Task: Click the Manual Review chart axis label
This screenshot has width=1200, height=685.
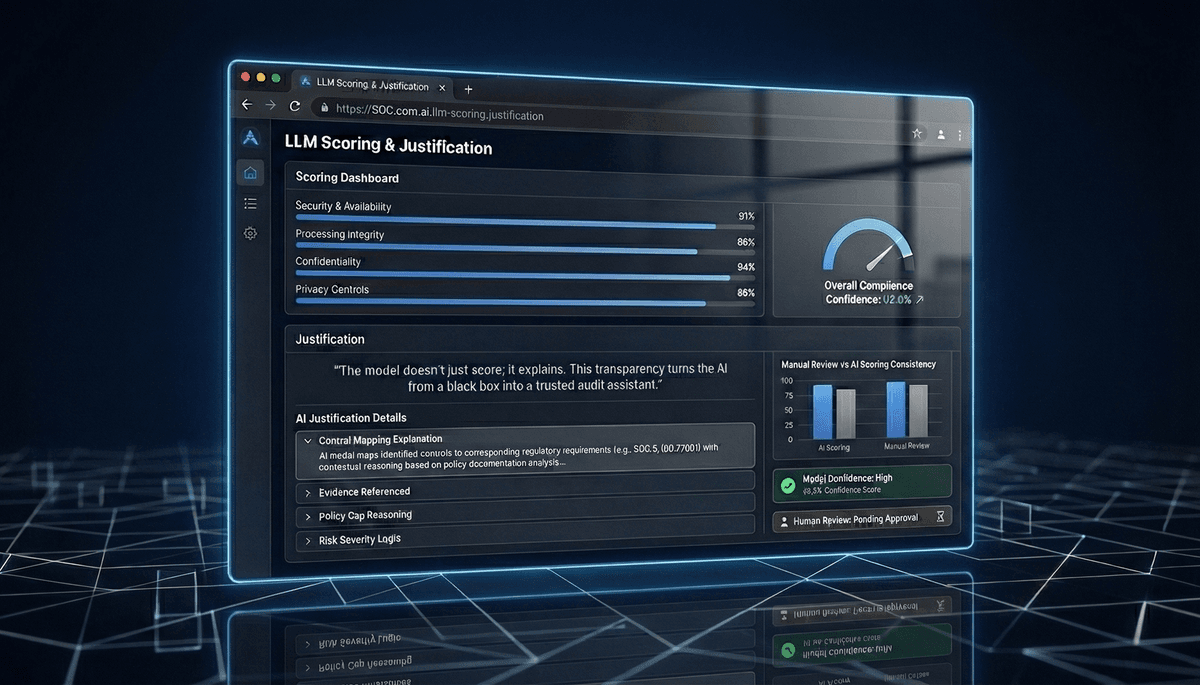Action: (x=906, y=446)
